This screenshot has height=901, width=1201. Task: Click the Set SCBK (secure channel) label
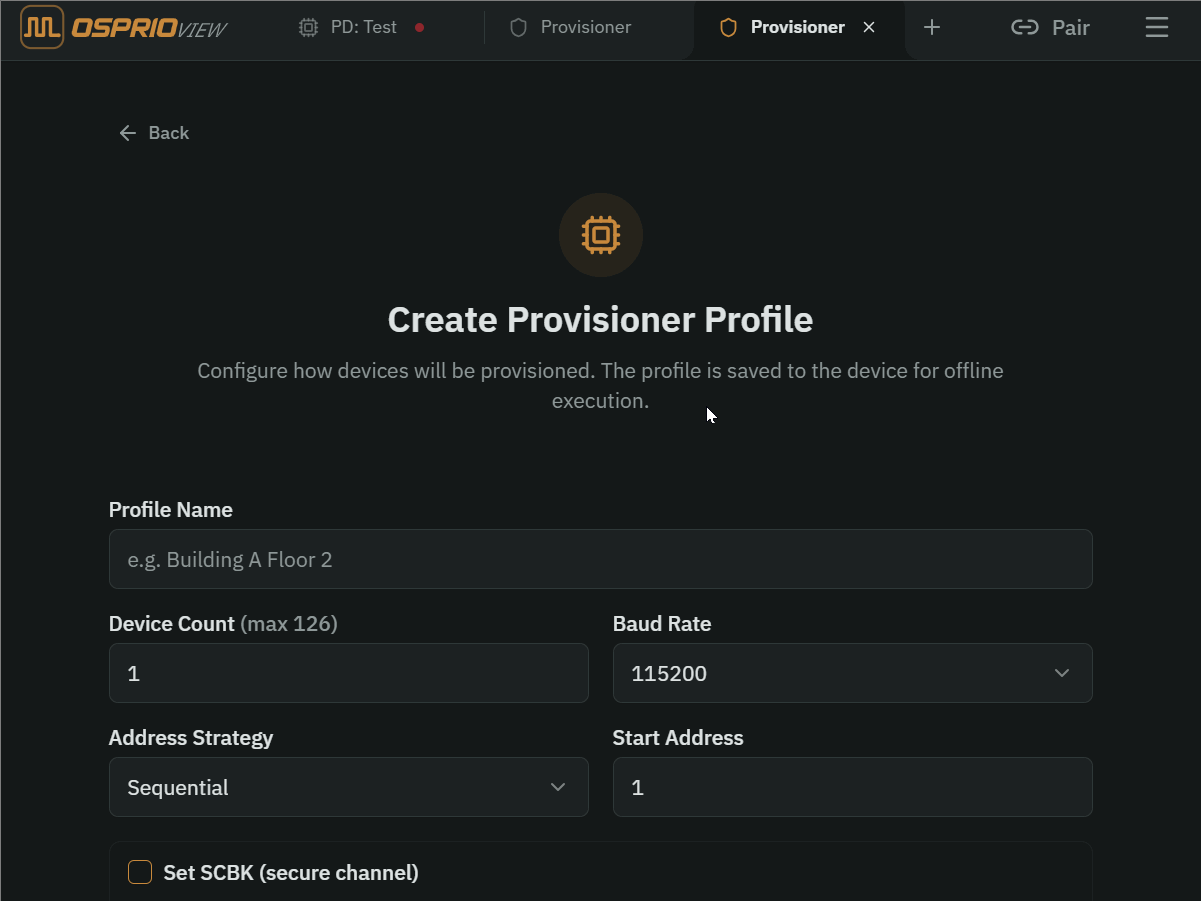[x=291, y=872]
